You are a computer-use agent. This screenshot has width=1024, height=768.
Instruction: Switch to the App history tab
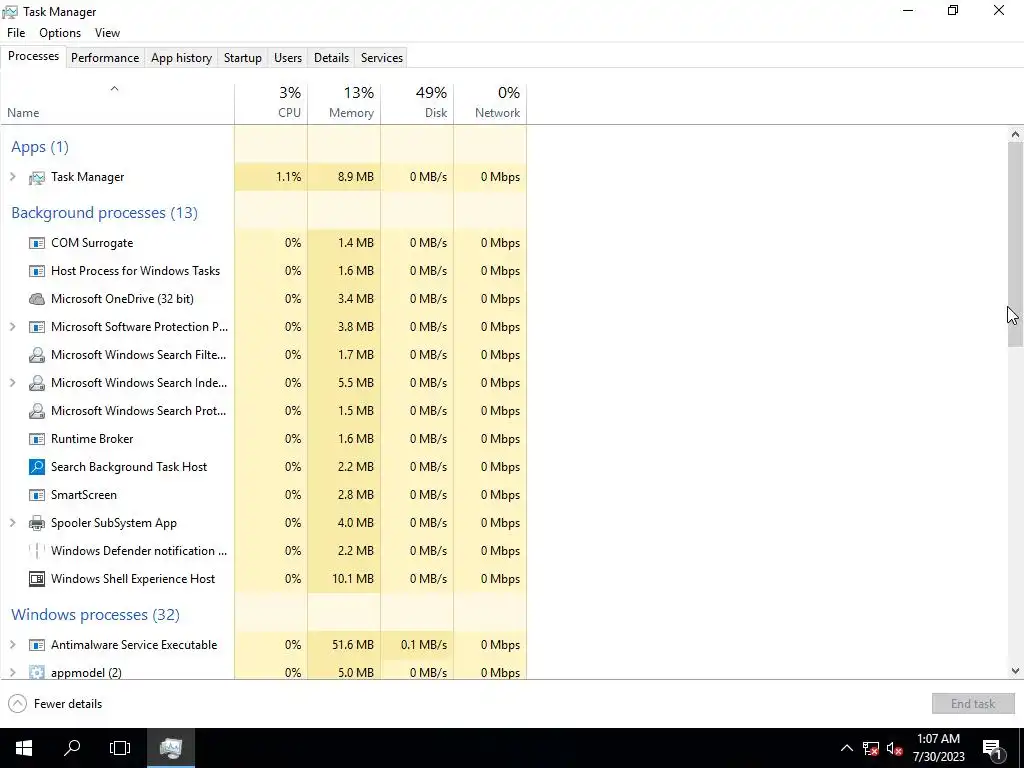[182, 57]
